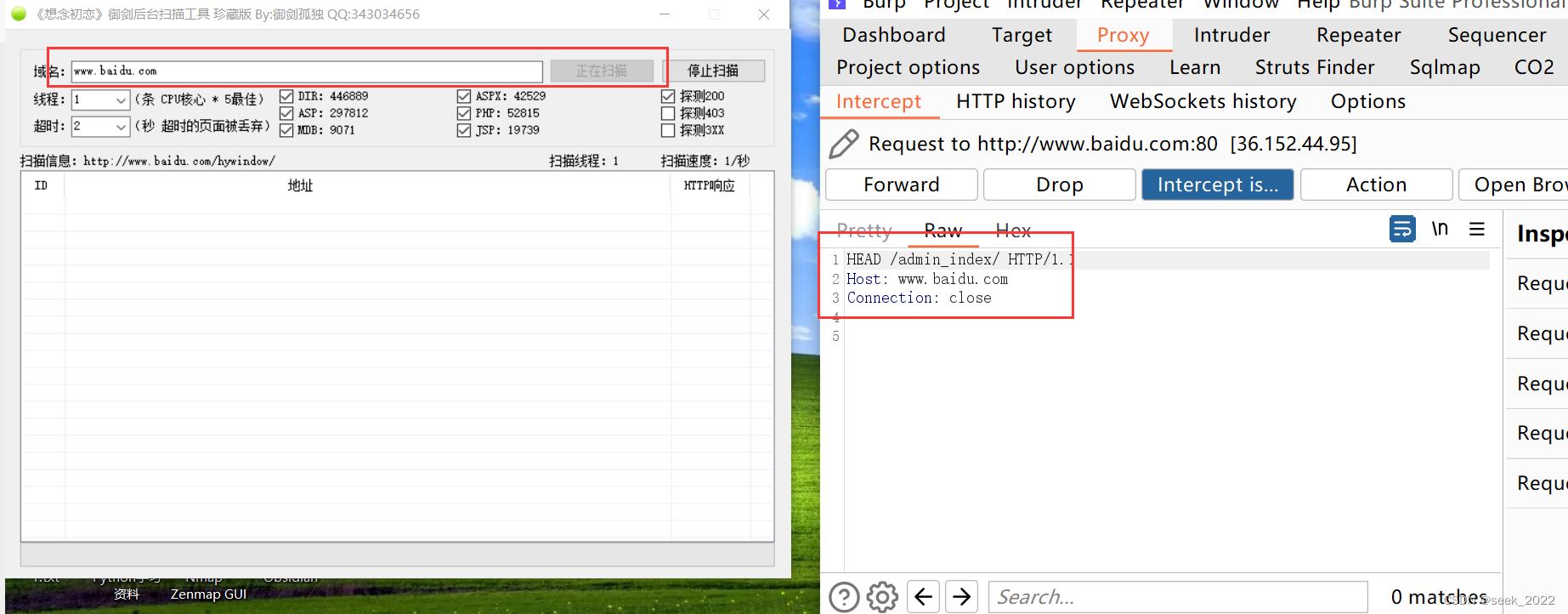Open the Sequencer tab in Burp
This screenshot has width=1568, height=614.
[1497, 35]
